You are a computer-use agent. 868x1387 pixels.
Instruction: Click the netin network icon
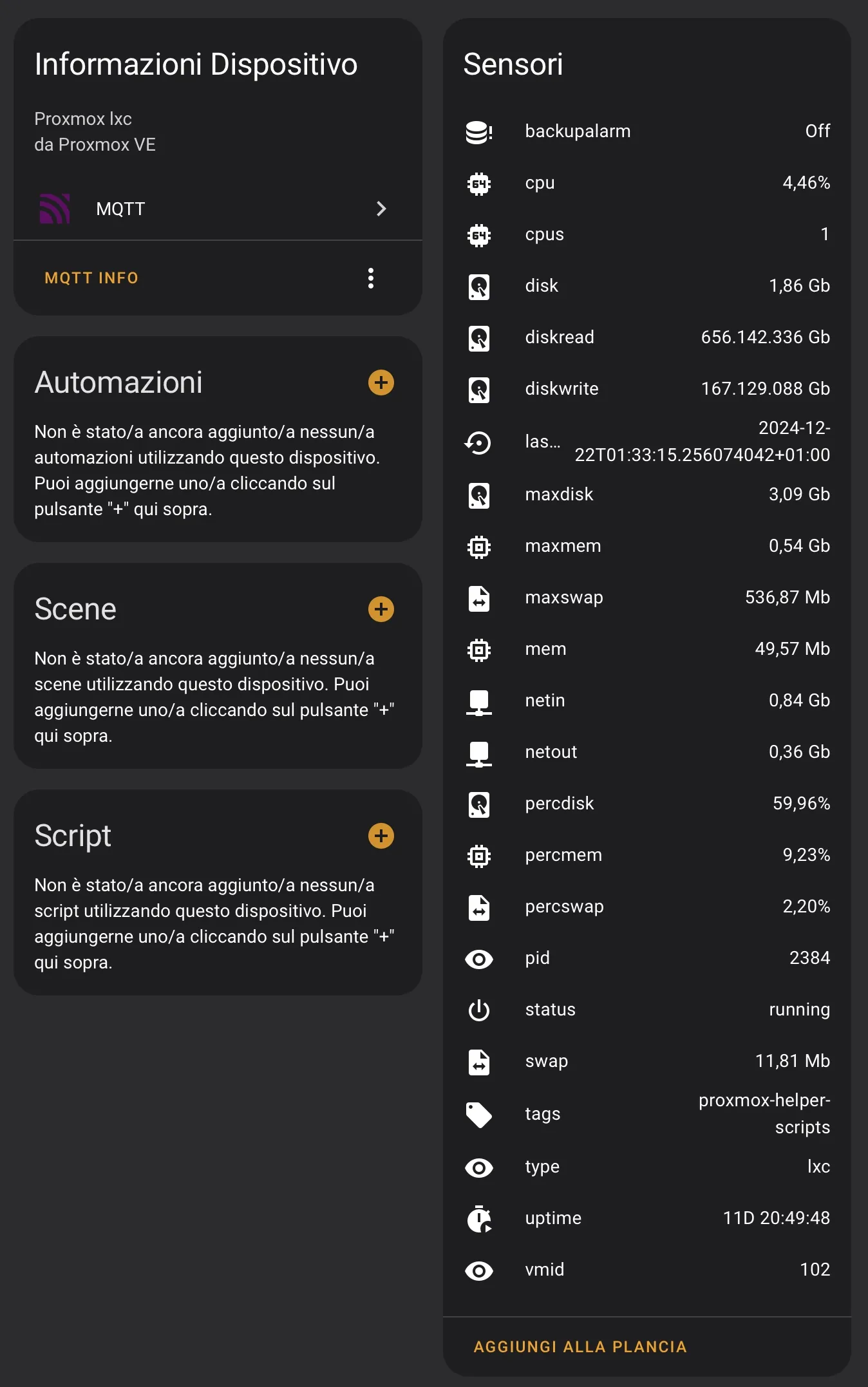click(478, 701)
